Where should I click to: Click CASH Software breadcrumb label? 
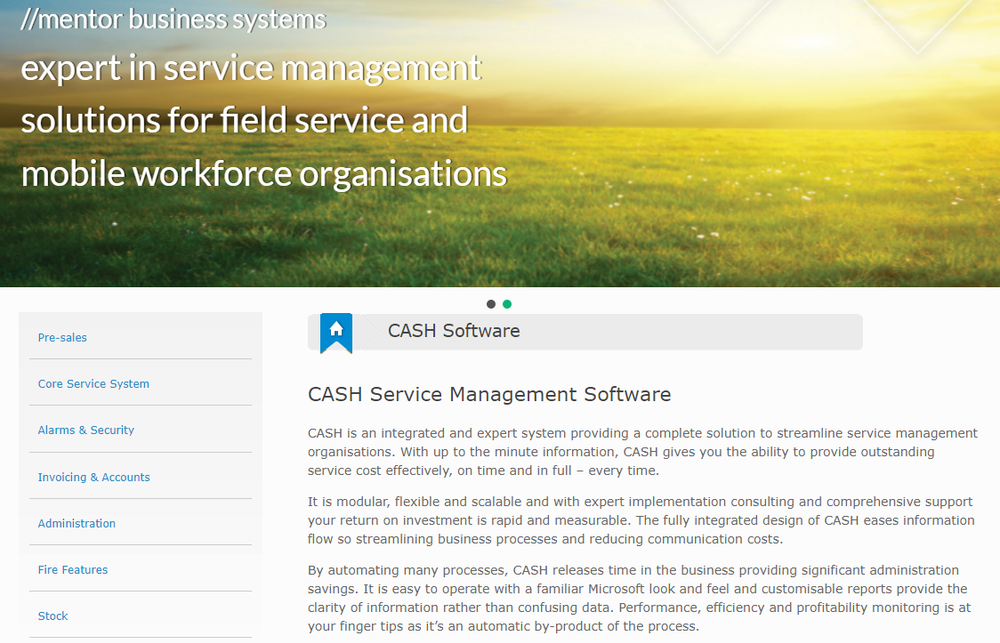click(454, 331)
